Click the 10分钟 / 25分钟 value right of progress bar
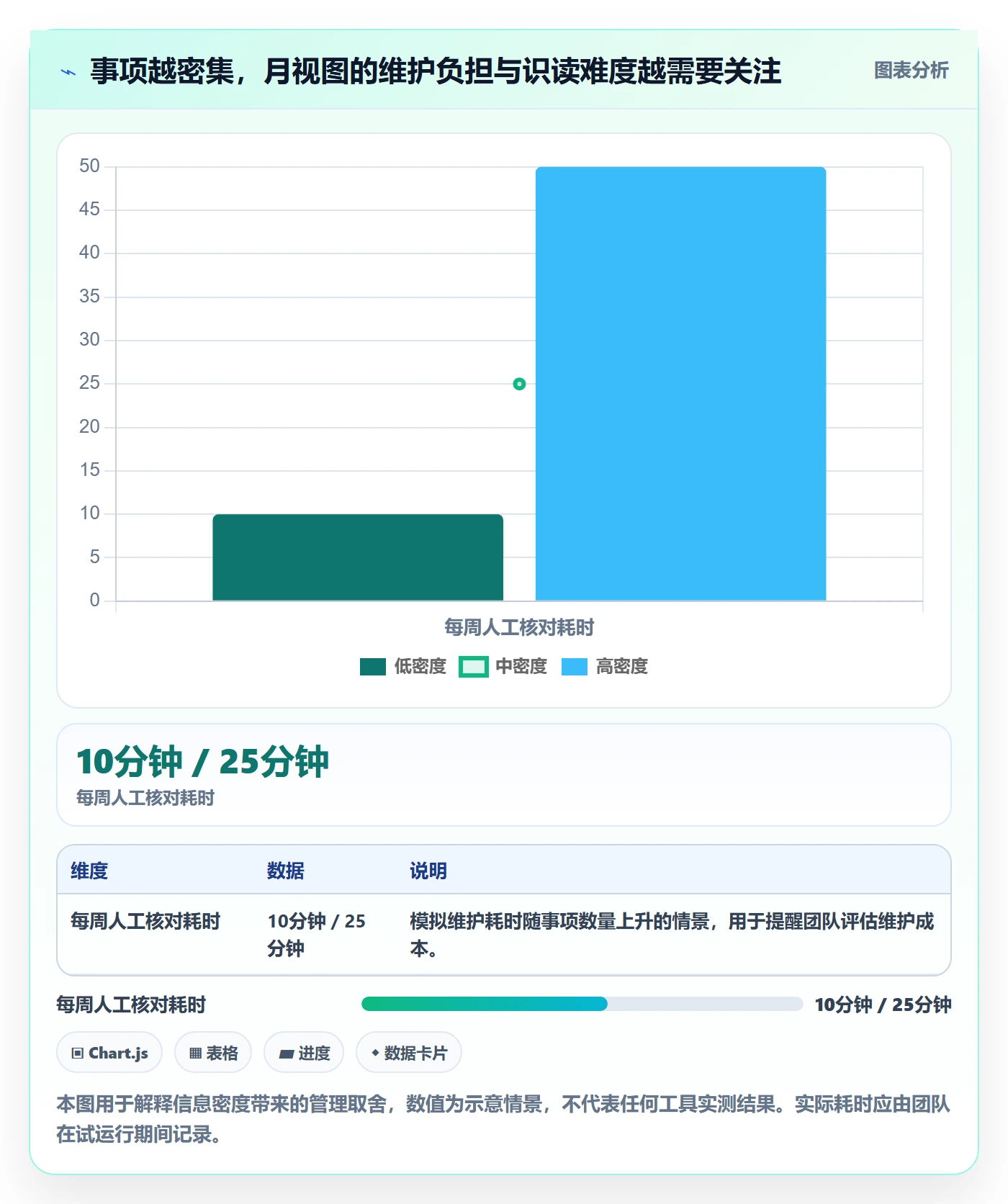 [x=883, y=1005]
